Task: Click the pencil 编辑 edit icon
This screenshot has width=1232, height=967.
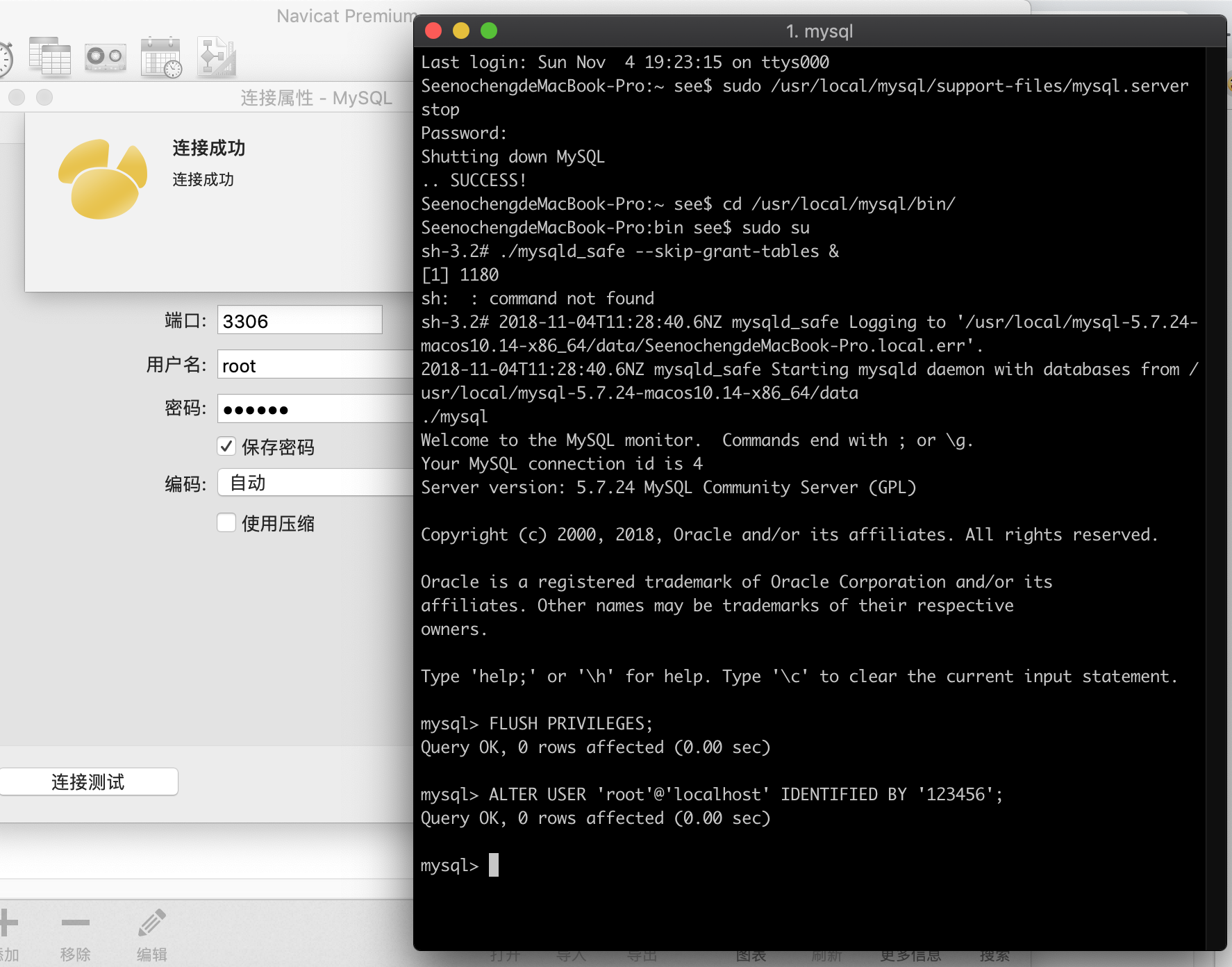Action: (151, 923)
